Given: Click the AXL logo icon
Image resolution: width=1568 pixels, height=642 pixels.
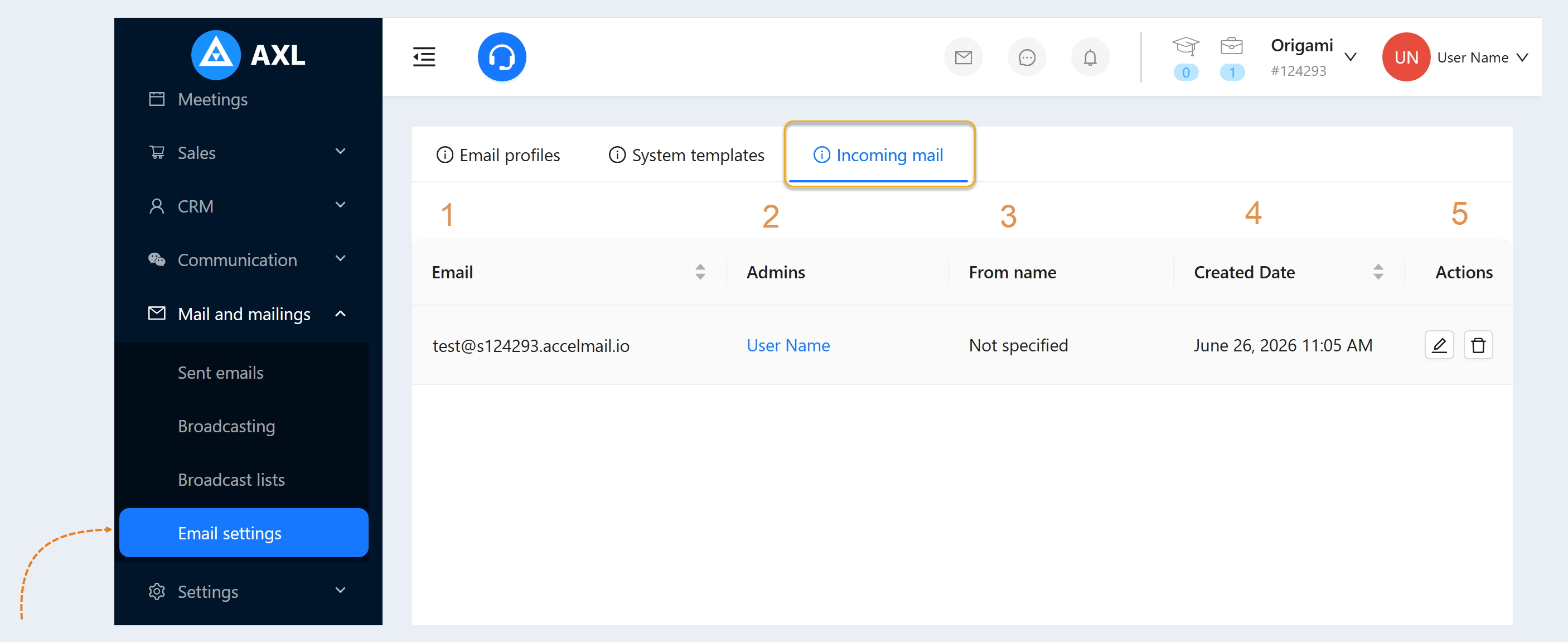Looking at the screenshot, I should [215, 55].
